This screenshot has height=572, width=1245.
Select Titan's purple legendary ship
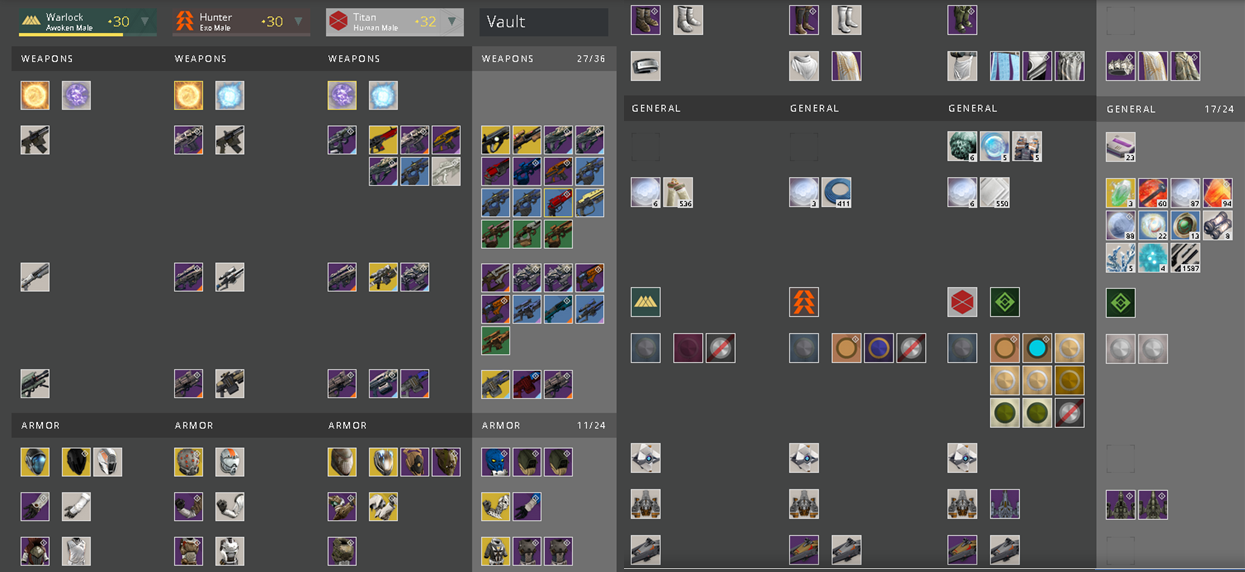click(x=1005, y=504)
